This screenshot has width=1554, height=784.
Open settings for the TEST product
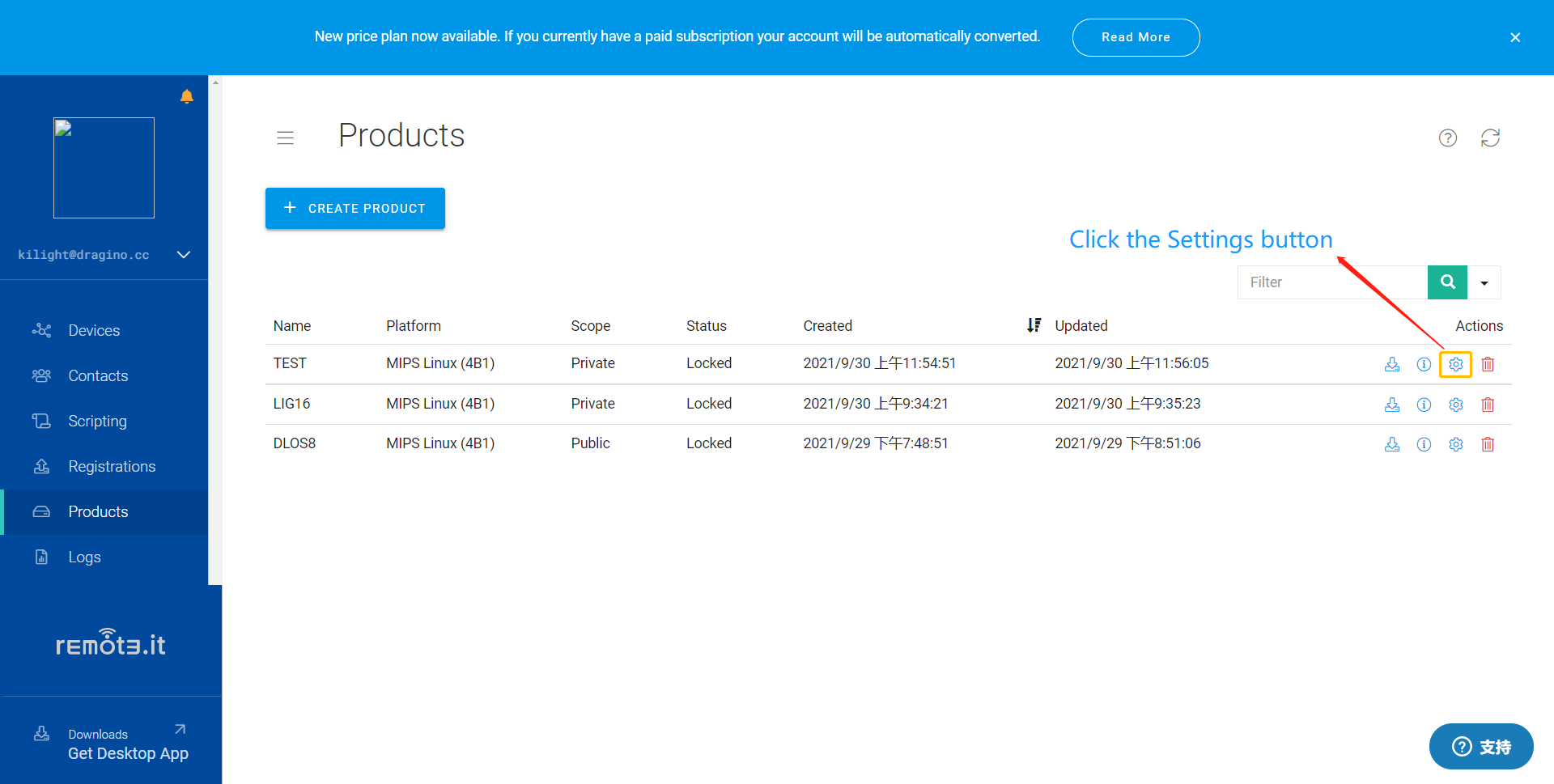(1455, 364)
